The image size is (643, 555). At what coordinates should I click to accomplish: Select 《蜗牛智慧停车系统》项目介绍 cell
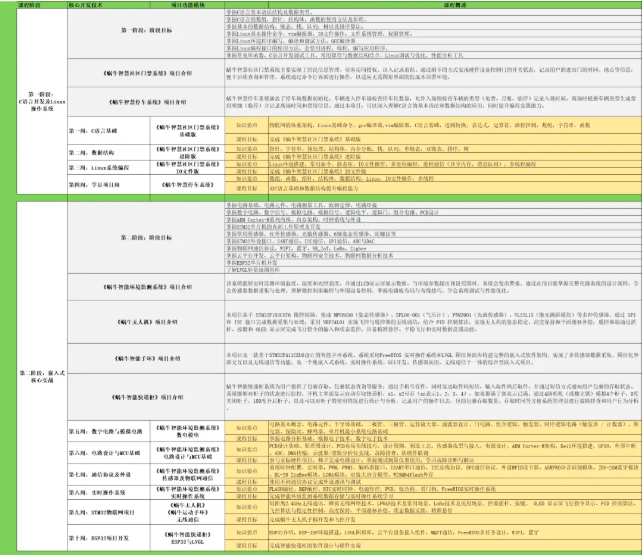[x=146, y=102]
